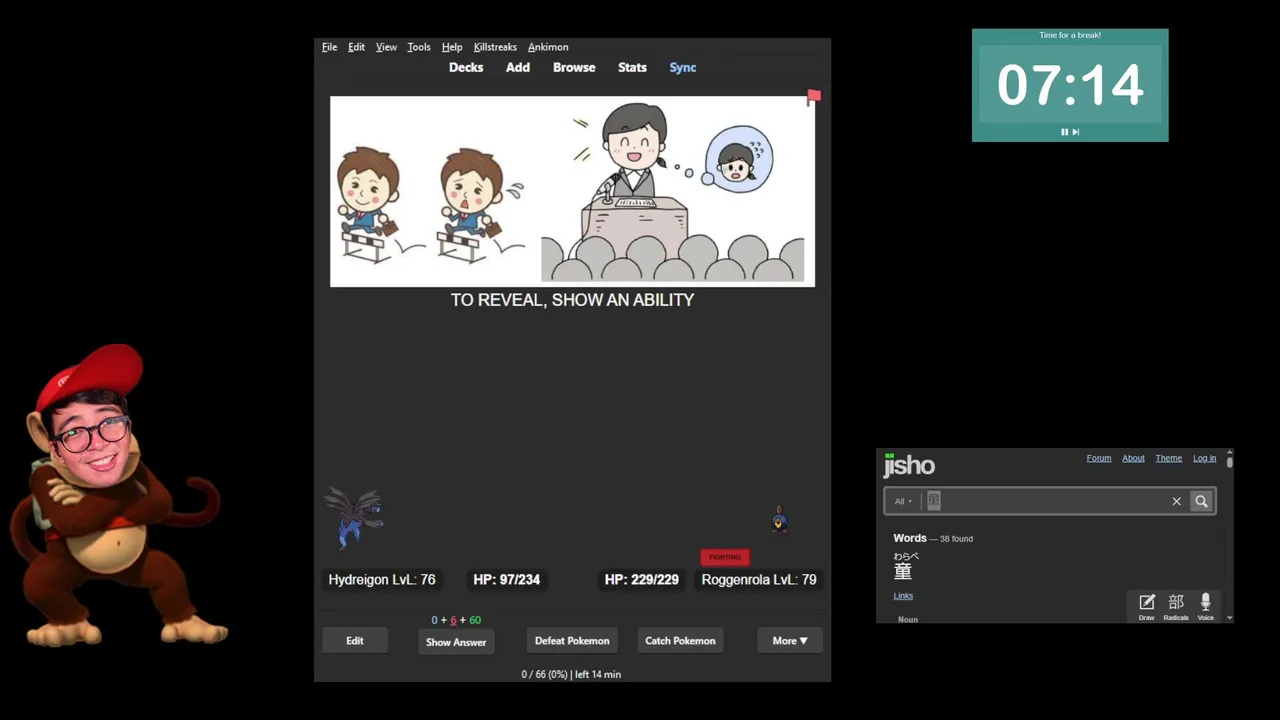The image size is (1280, 720).
Task: Open the Ankimon menu
Action: point(548,47)
